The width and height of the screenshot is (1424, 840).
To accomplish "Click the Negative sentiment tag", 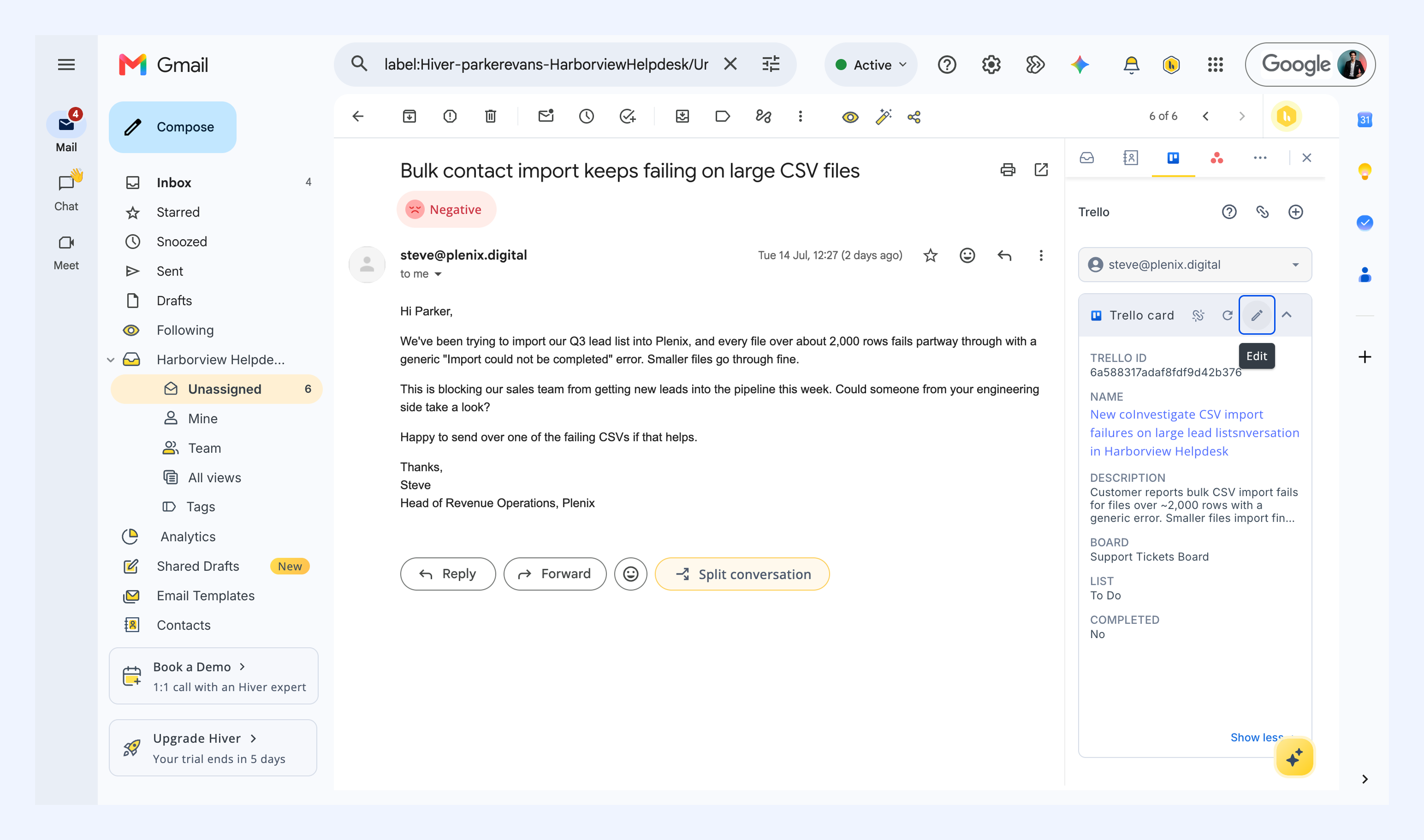I will pos(446,210).
